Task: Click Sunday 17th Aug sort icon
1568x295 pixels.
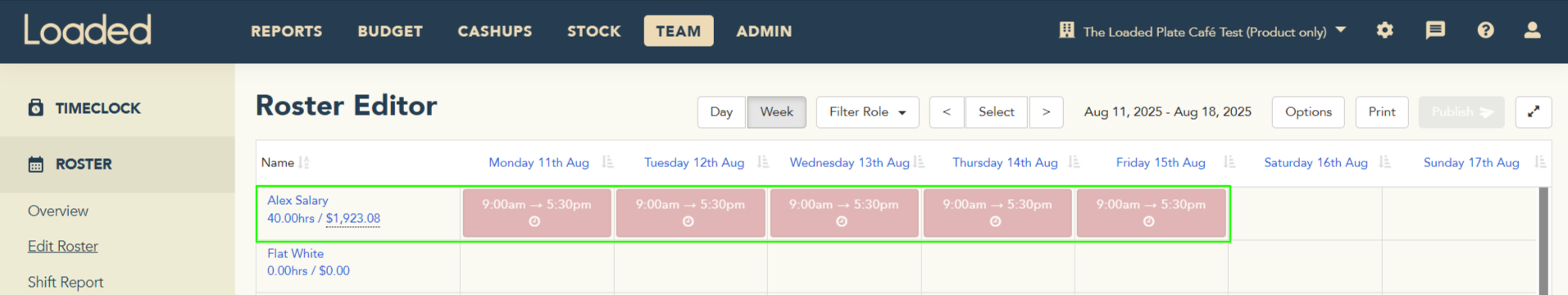Action: (x=1540, y=162)
